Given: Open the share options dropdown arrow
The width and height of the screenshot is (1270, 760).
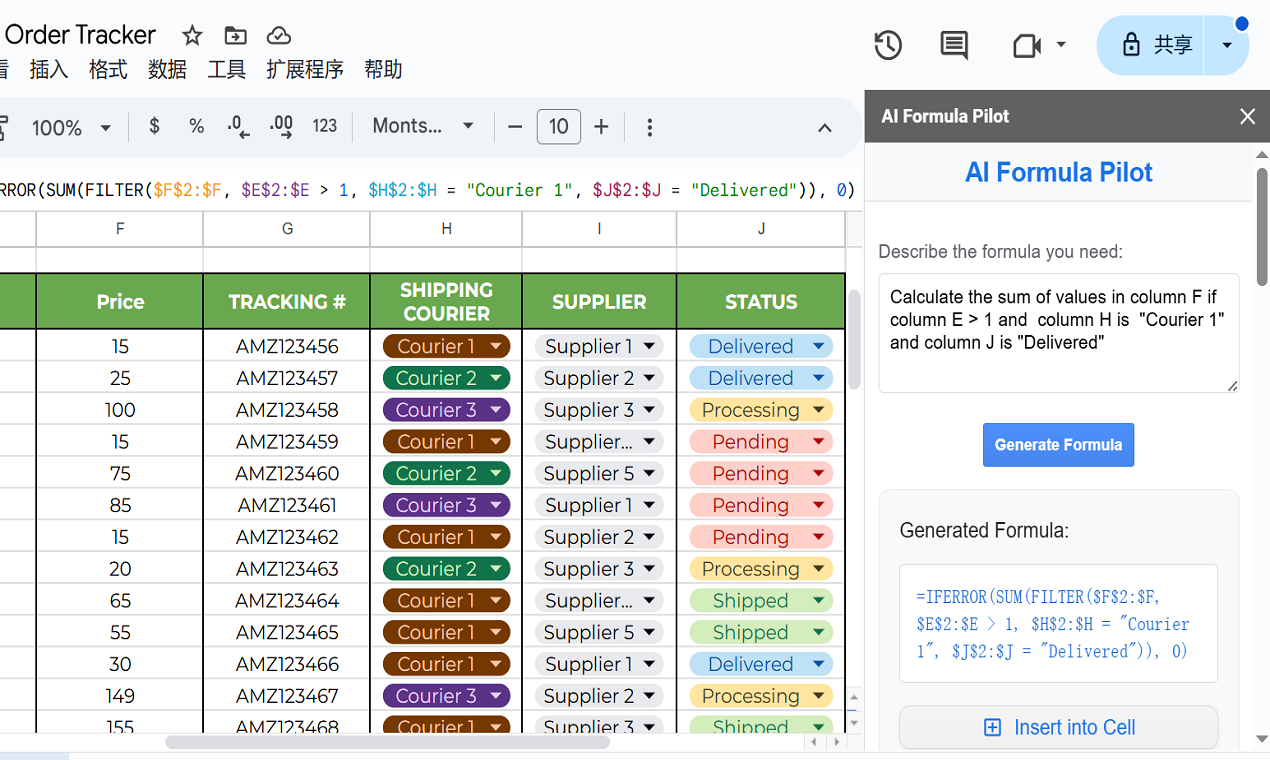Looking at the screenshot, I should click(1227, 45).
